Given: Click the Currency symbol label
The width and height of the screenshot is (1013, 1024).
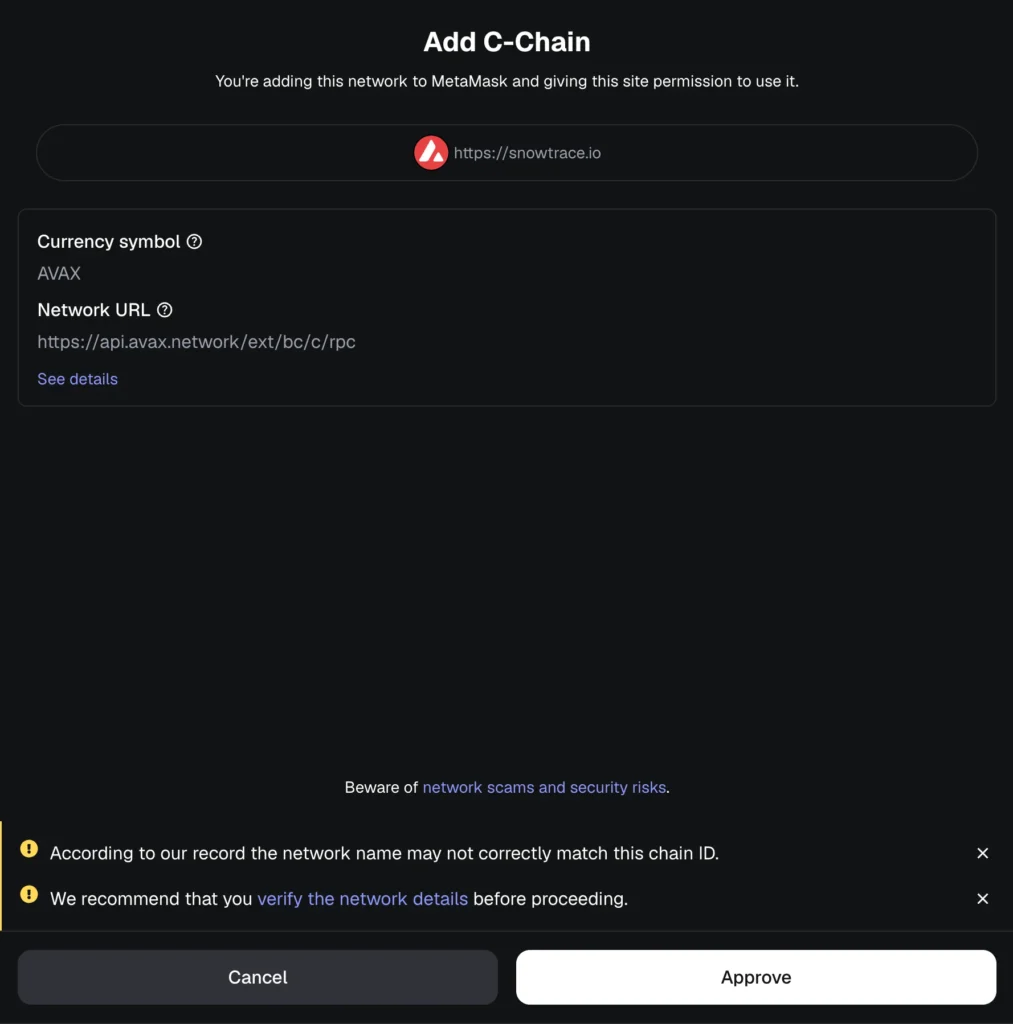Looking at the screenshot, I should (108, 242).
